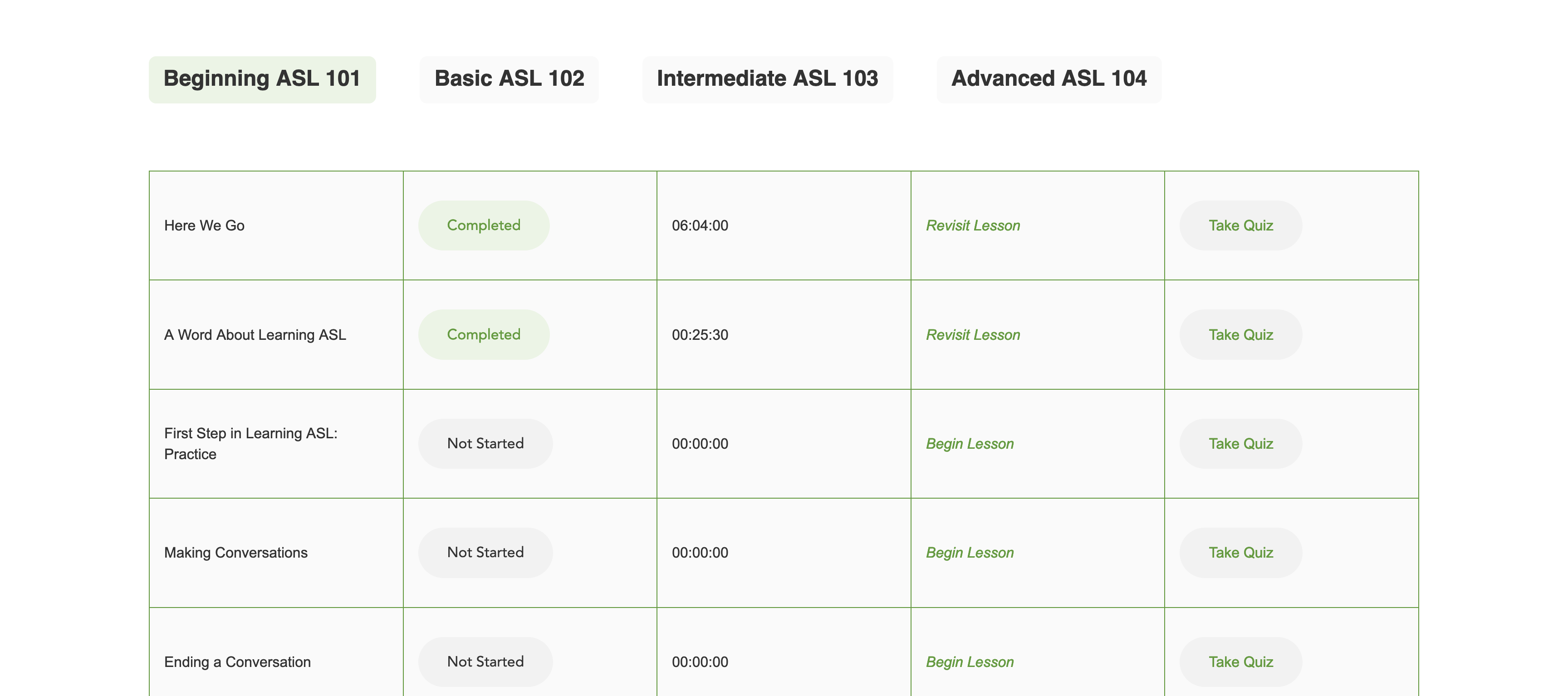Switch to the Basic ASL 102 tab
1568x696 pixels.
(509, 78)
